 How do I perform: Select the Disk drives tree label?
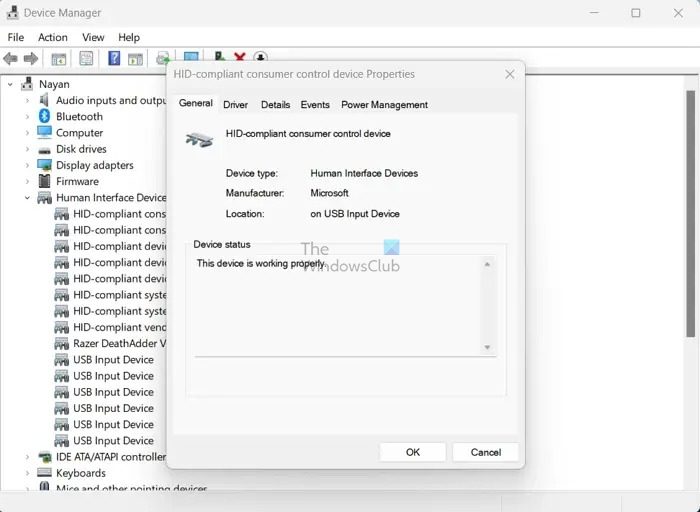point(81,149)
